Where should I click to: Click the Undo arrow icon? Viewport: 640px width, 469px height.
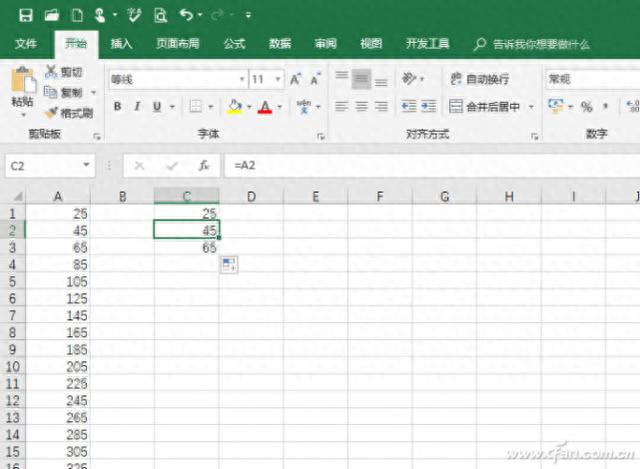(x=186, y=15)
